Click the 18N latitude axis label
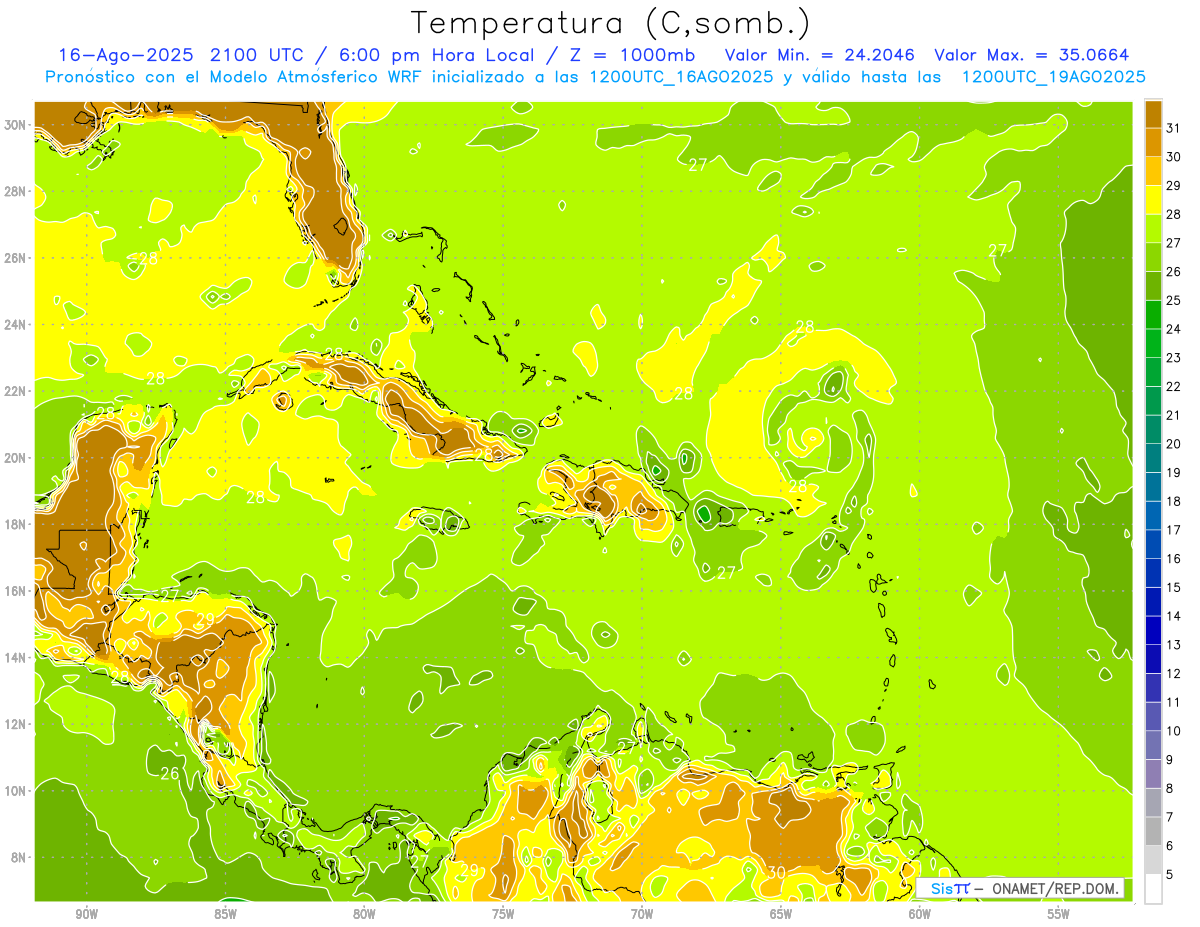Viewport: 1200px width, 927px height. coord(15,524)
